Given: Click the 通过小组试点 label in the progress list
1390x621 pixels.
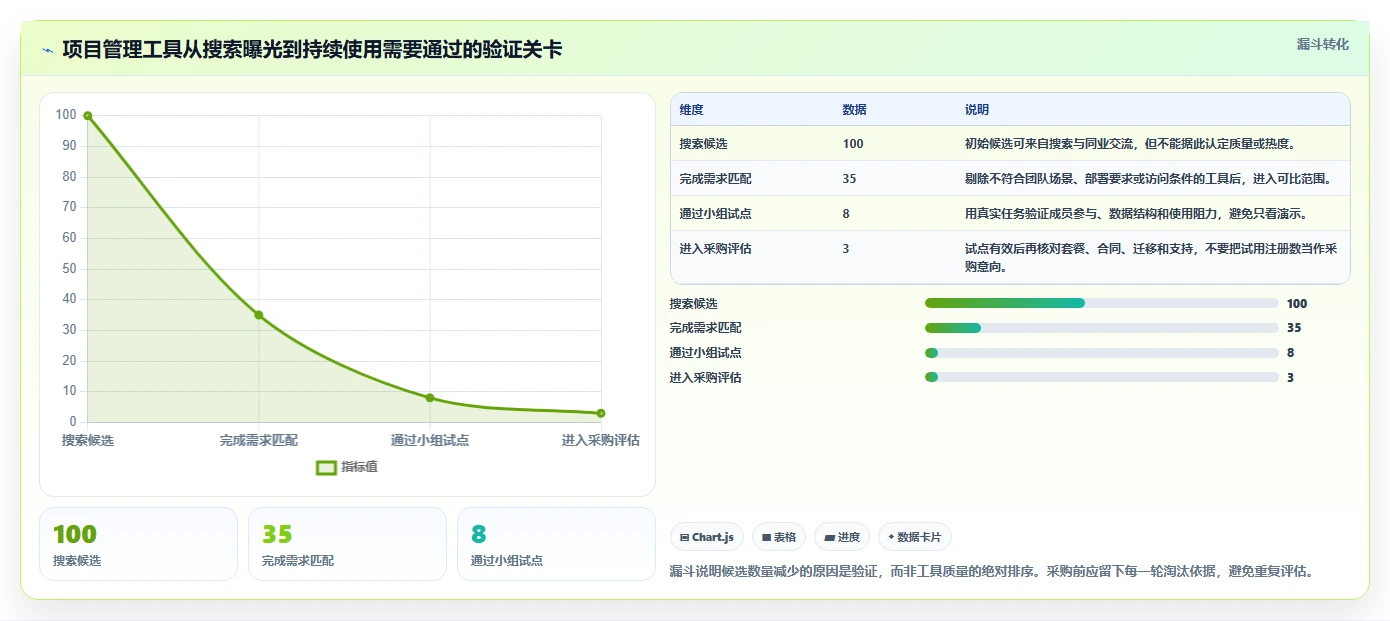Looking at the screenshot, I should click(x=706, y=352).
